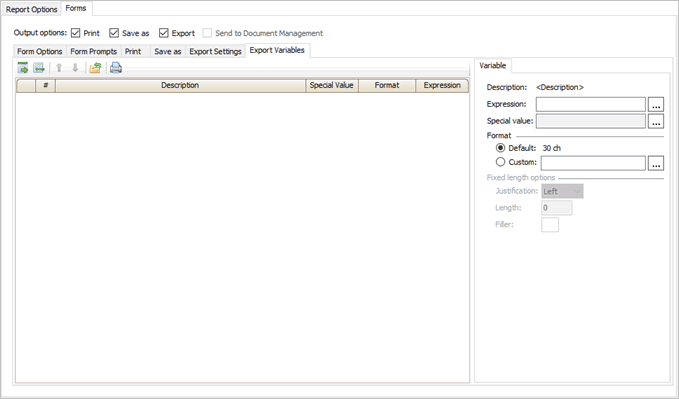This screenshot has width=679, height=399.
Task: Click the Description column header
Action: (180, 85)
